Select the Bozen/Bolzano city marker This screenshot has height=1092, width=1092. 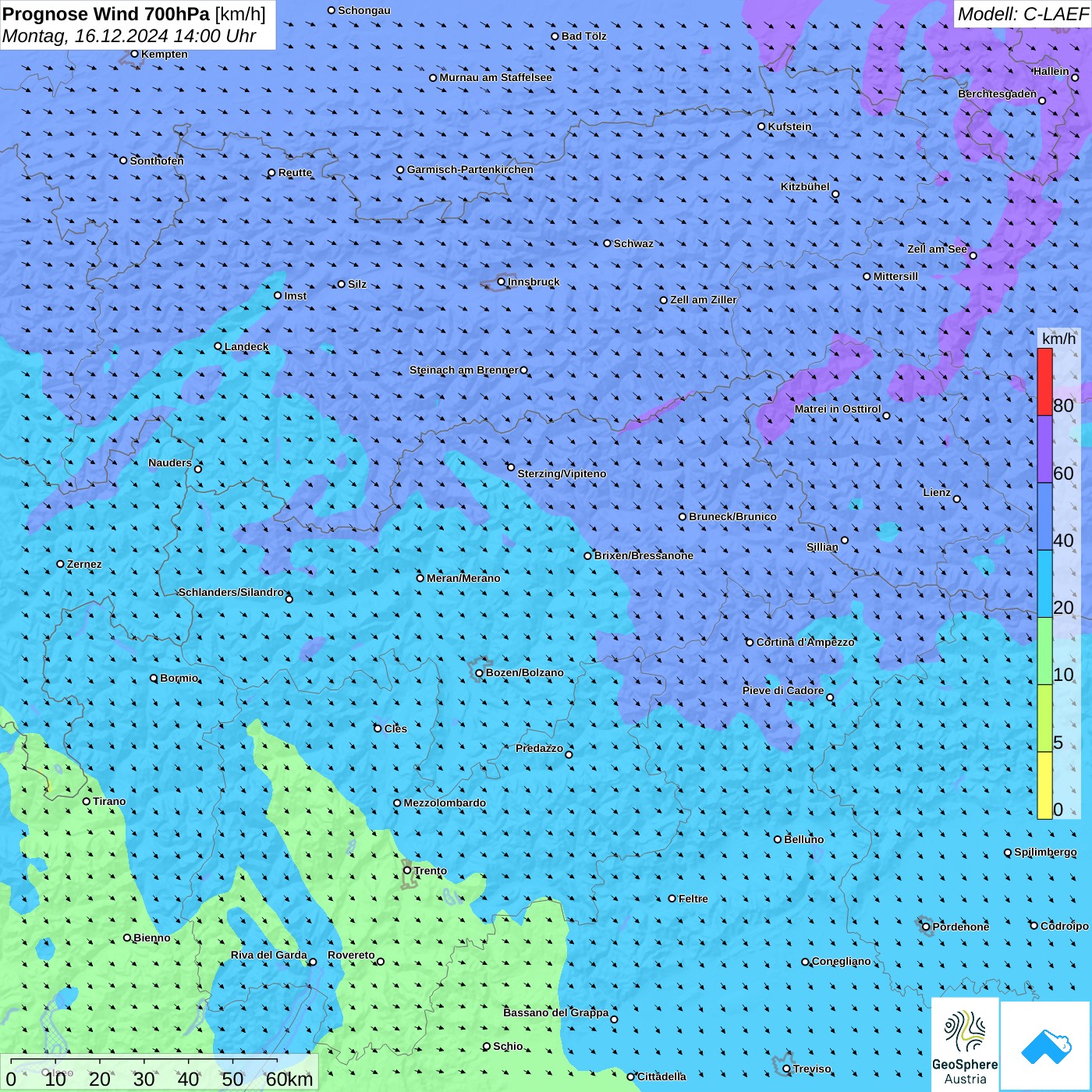coord(479,673)
